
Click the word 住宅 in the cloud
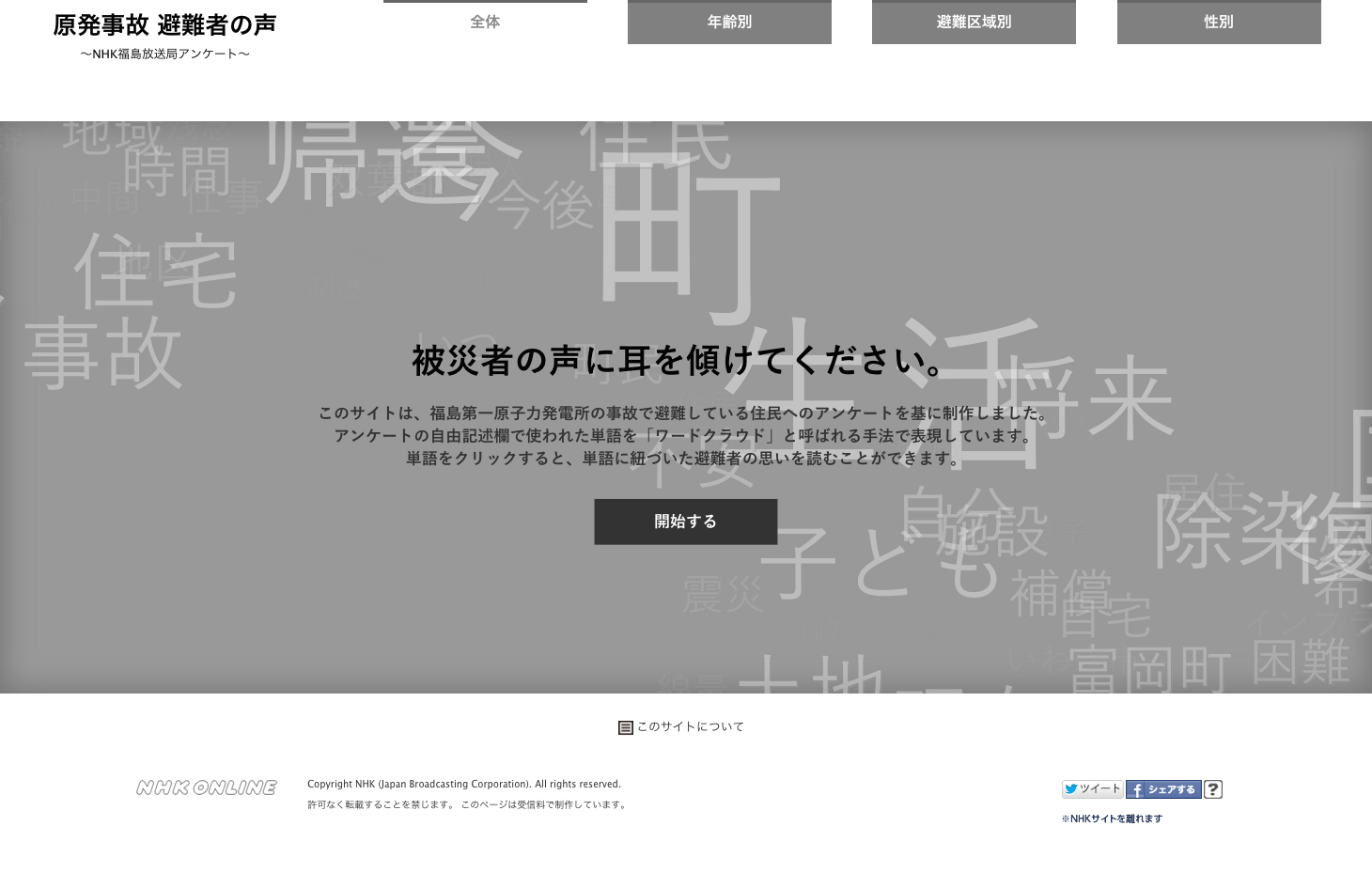[x=156, y=273]
